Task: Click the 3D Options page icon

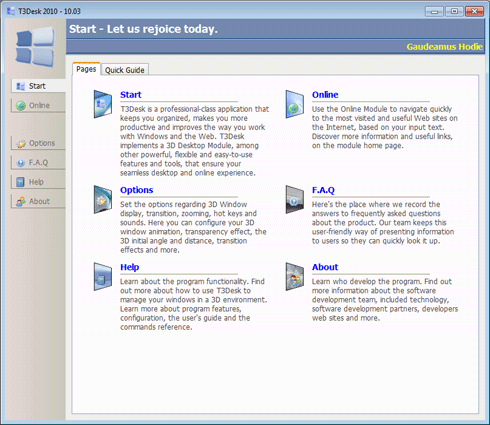Action: [103, 199]
